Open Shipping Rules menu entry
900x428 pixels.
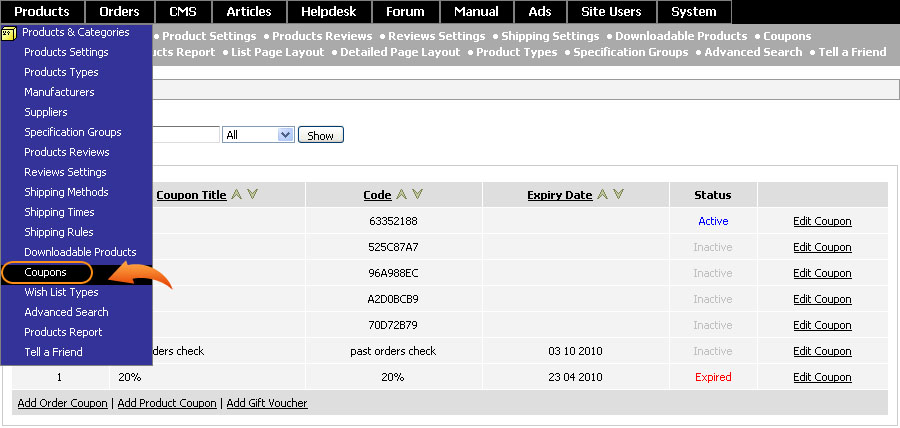(x=59, y=232)
